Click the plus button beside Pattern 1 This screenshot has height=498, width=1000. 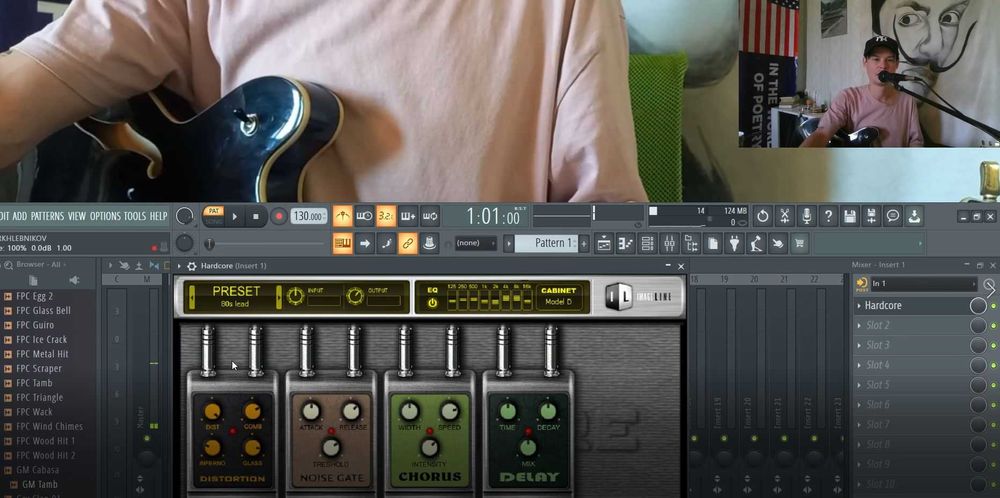[x=584, y=243]
